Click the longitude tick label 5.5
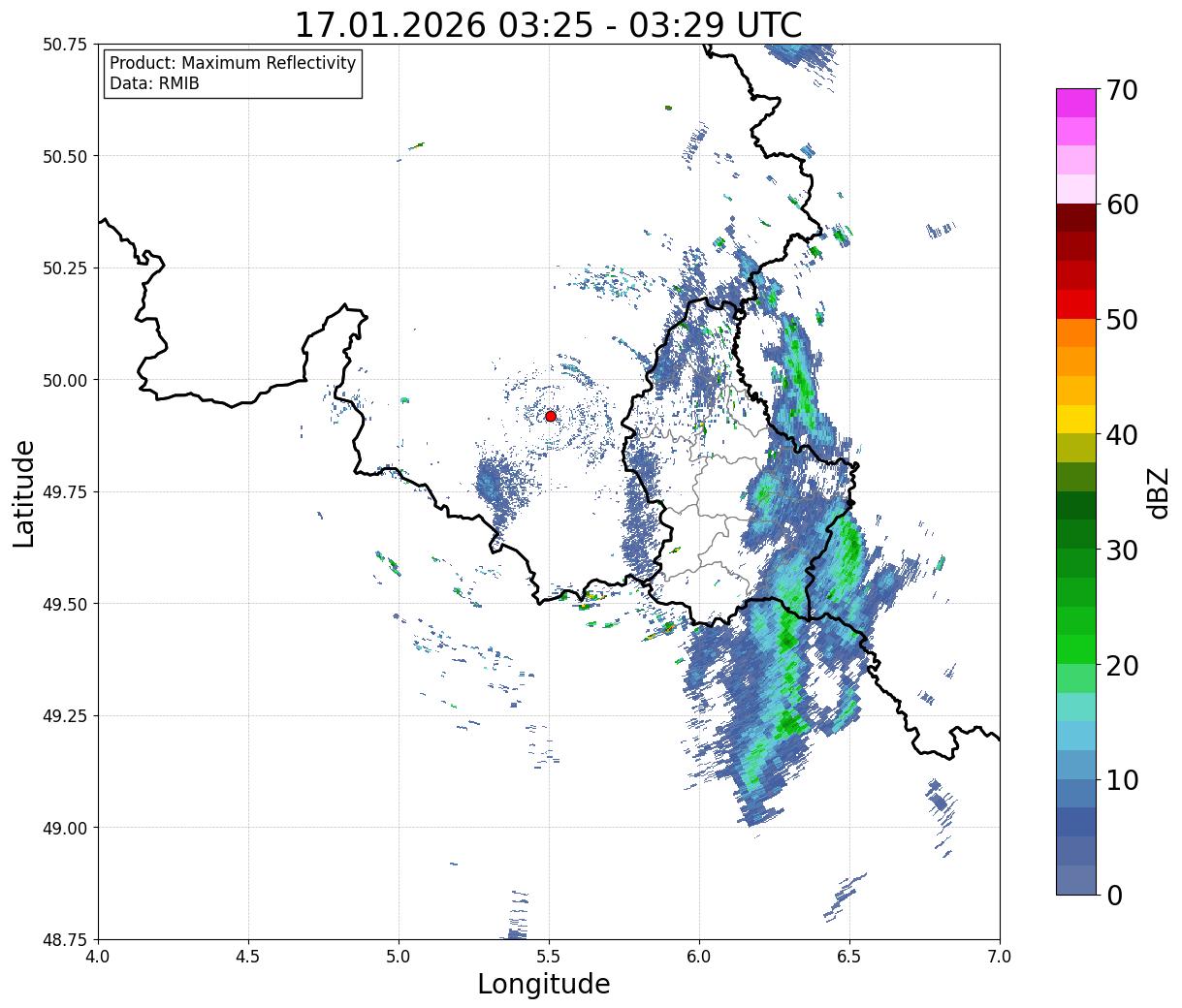Image resolution: width=1182 pixels, height=1008 pixels. (549, 956)
